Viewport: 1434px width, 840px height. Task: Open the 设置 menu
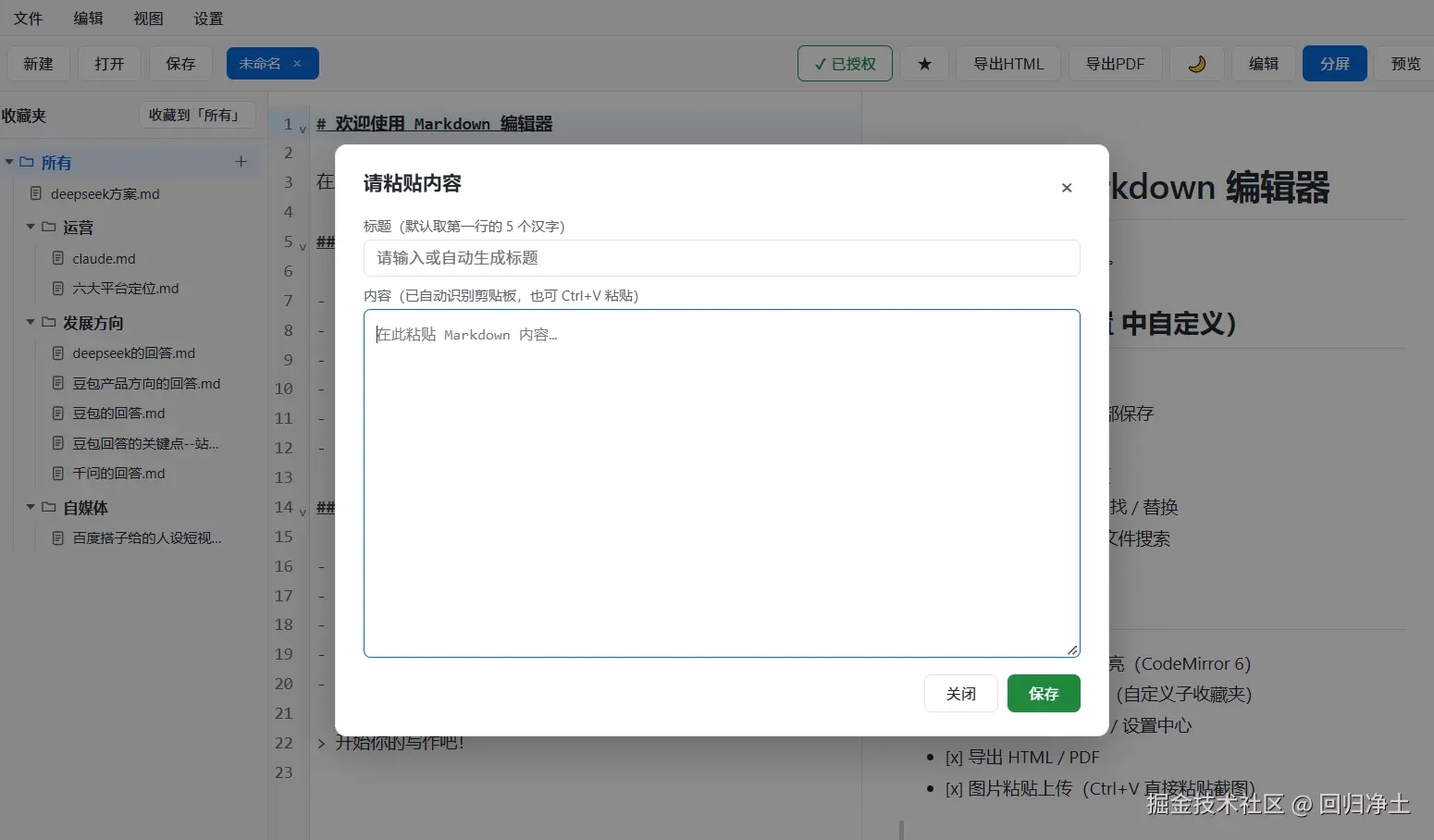coord(208,19)
